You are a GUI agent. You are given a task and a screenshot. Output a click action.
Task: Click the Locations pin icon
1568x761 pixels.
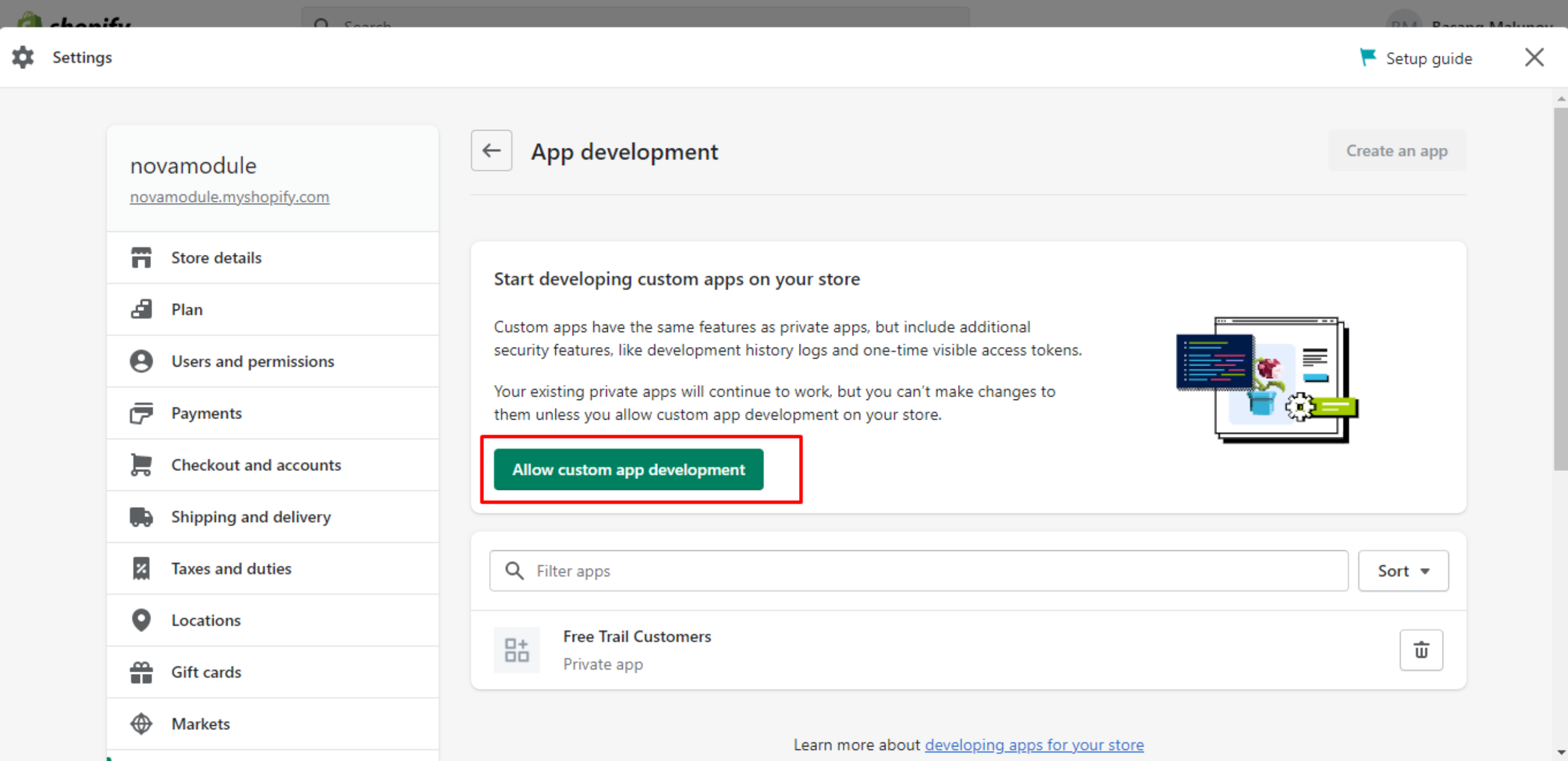point(141,620)
